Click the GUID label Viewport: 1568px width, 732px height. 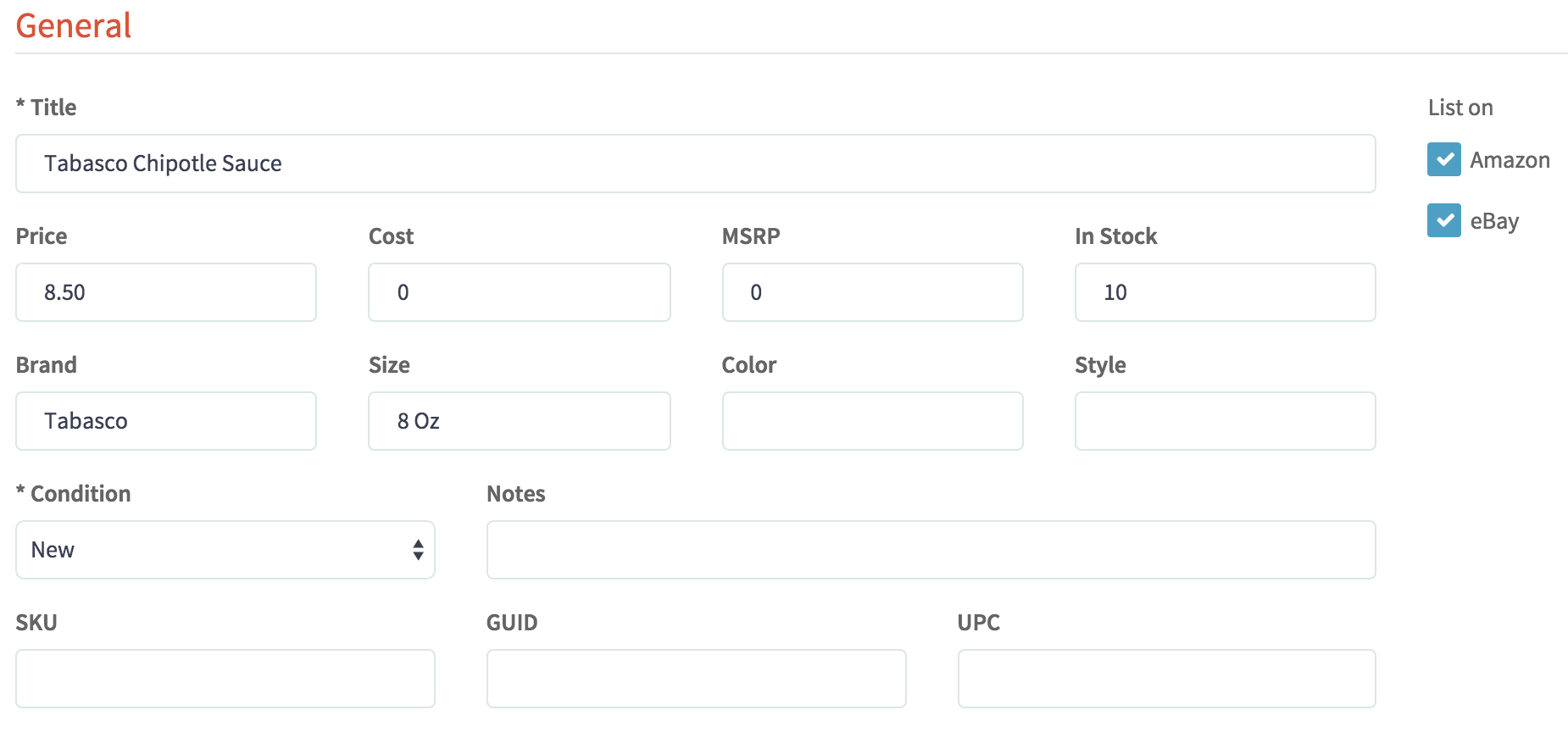coord(512,623)
